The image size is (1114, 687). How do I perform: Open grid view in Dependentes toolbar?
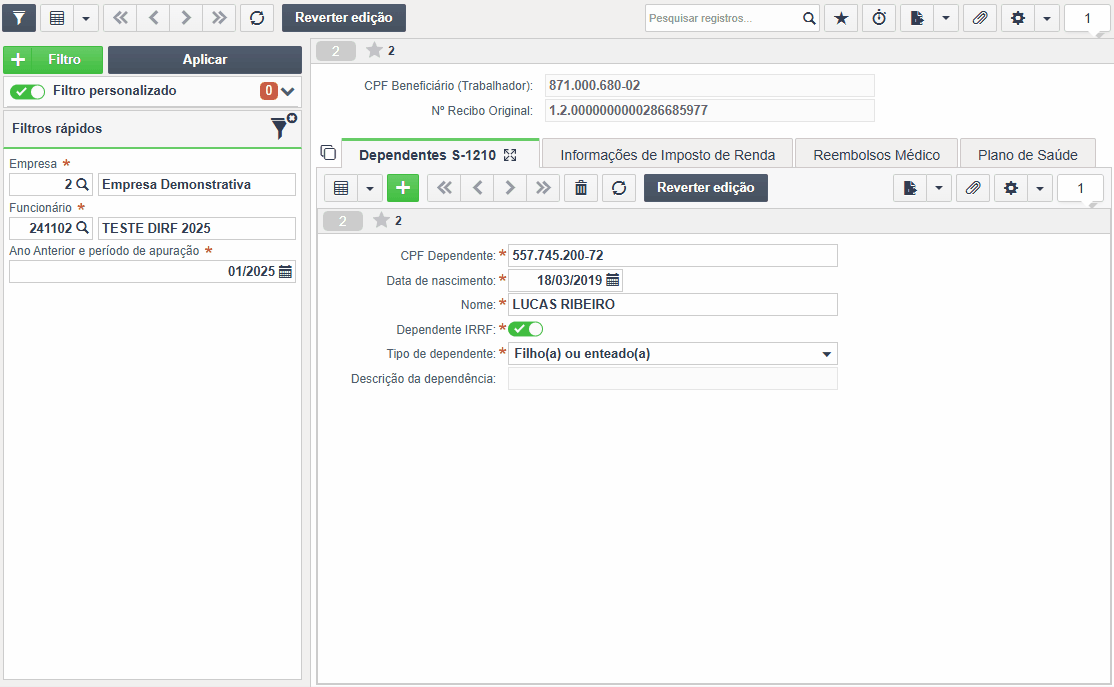(x=341, y=188)
